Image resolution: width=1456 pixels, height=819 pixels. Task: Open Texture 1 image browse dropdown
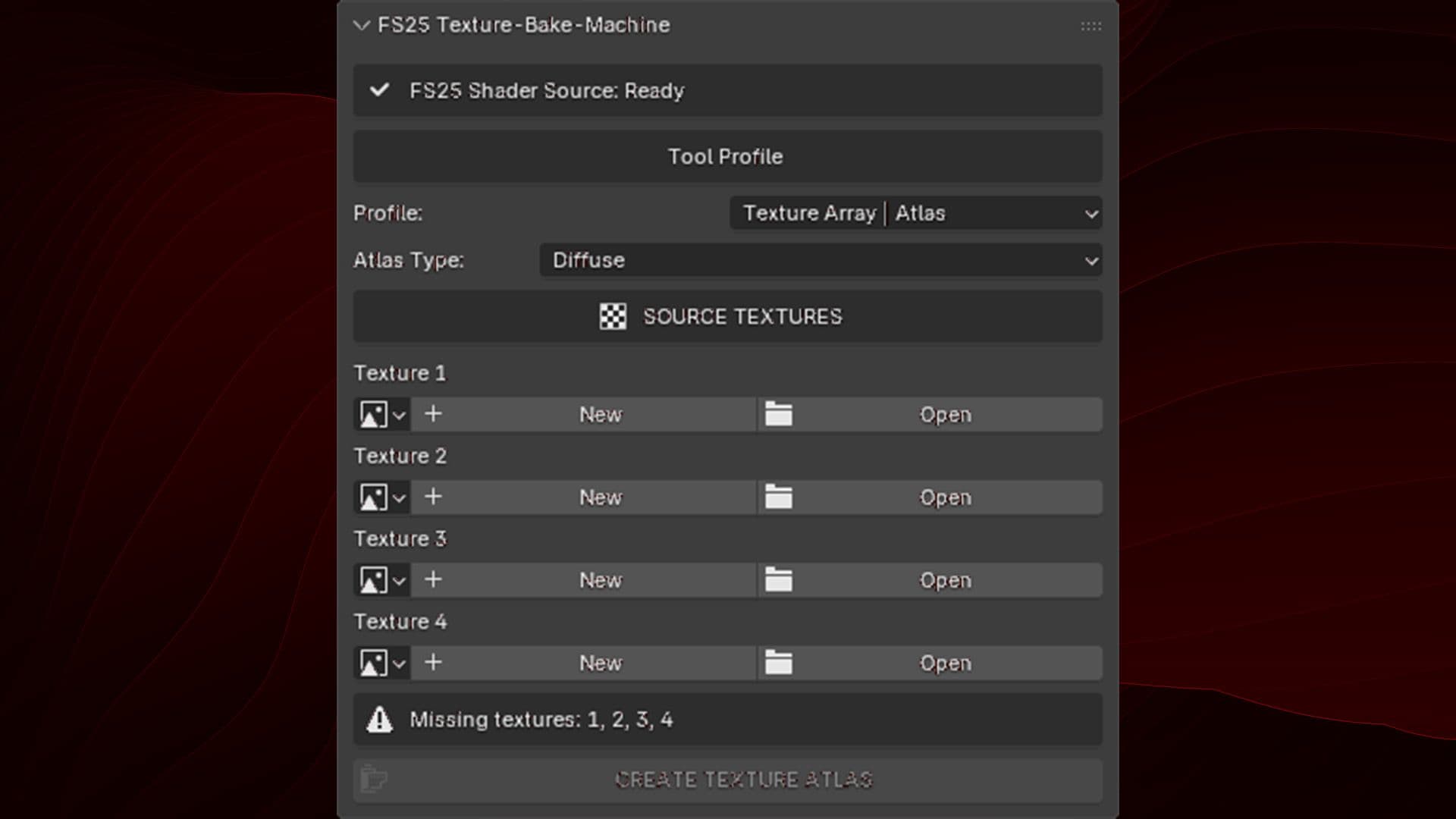click(382, 415)
